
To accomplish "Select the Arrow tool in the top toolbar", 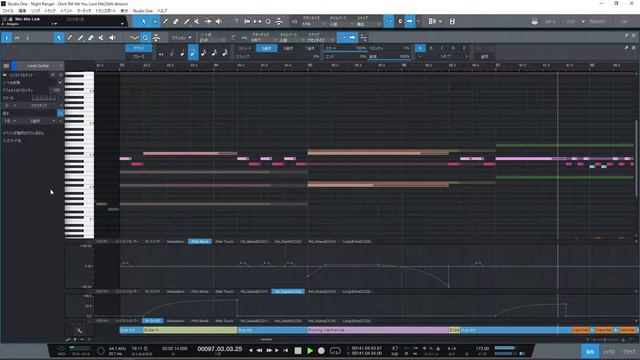I will coord(144,21).
